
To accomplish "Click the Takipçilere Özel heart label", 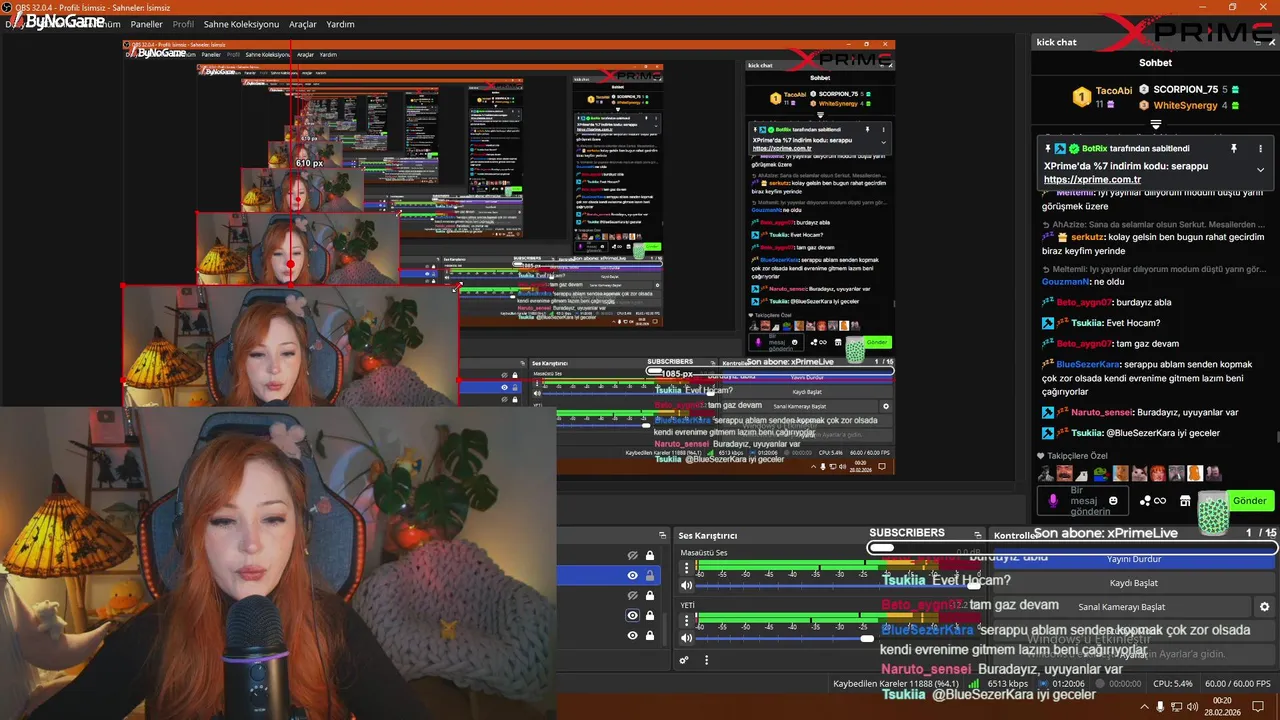I will coord(1074,455).
